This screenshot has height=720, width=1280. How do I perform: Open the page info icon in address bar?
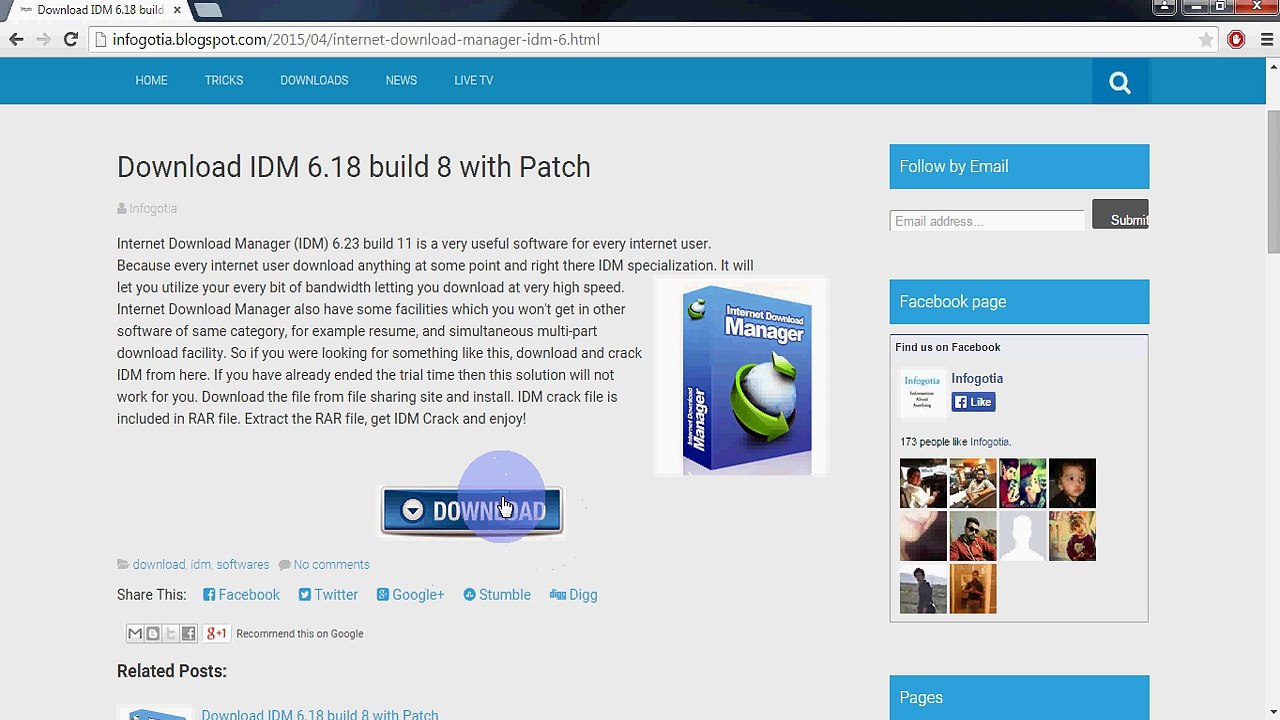tap(100, 40)
